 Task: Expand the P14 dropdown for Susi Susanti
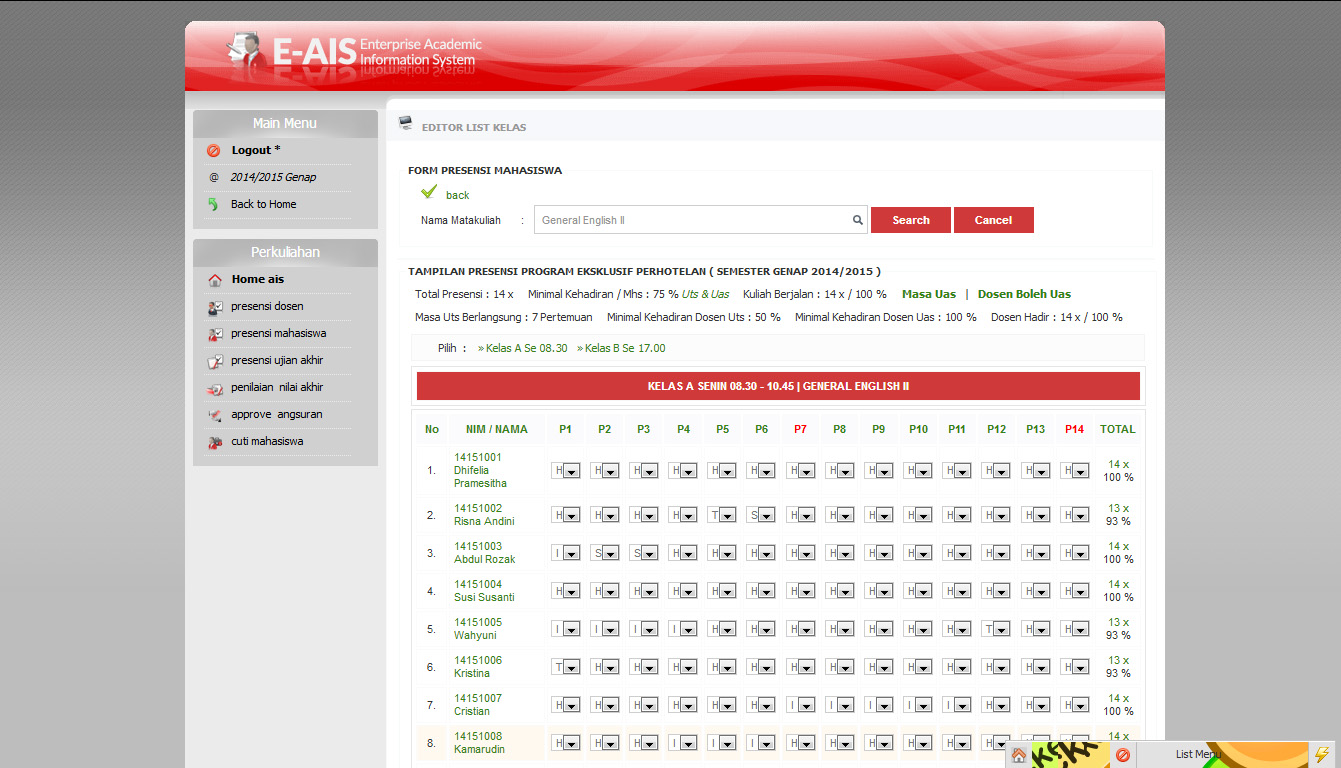pyautogui.click(x=1074, y=591)
